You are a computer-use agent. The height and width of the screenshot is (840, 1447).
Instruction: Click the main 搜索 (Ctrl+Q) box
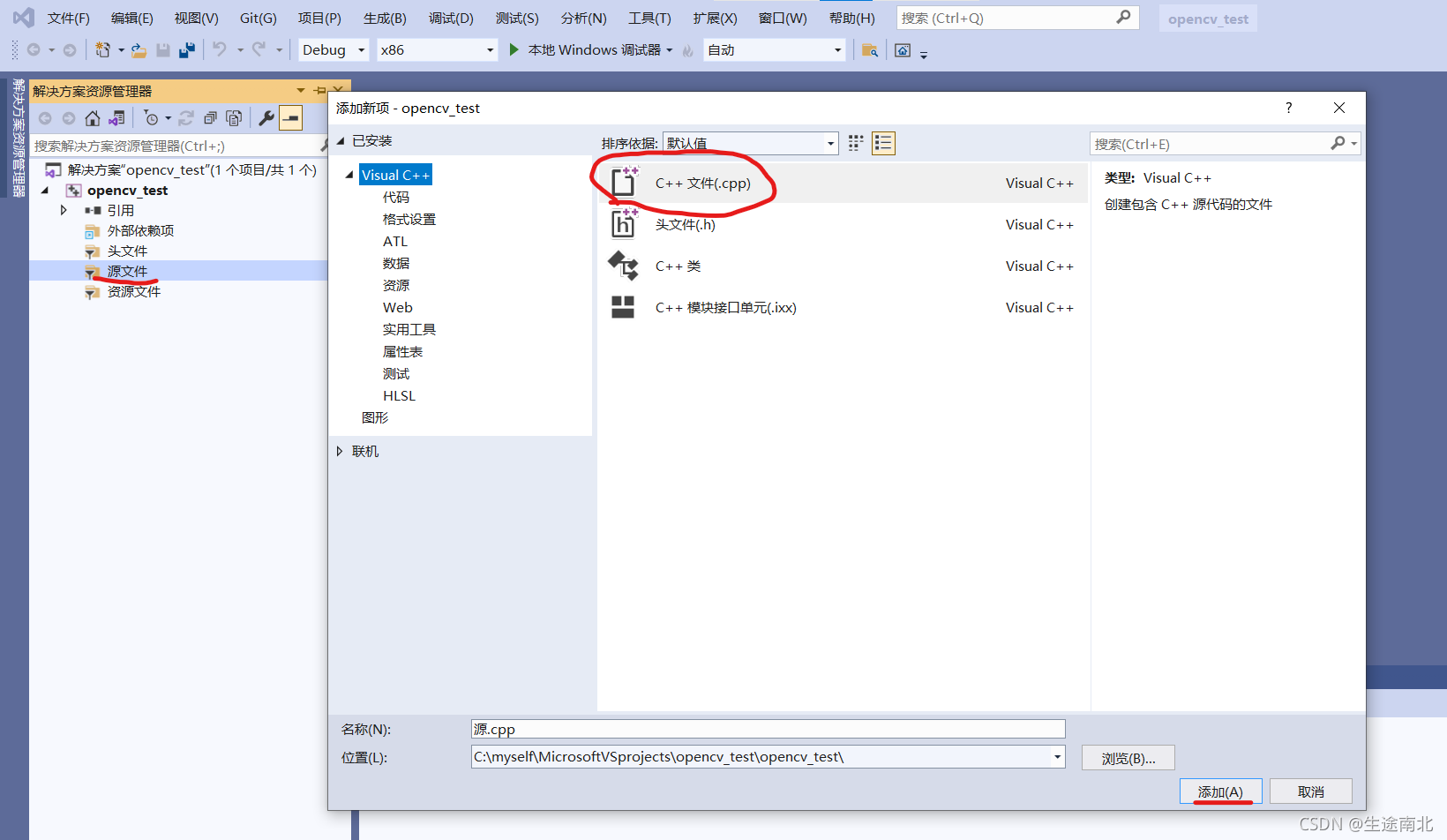tap(1017, 18)
